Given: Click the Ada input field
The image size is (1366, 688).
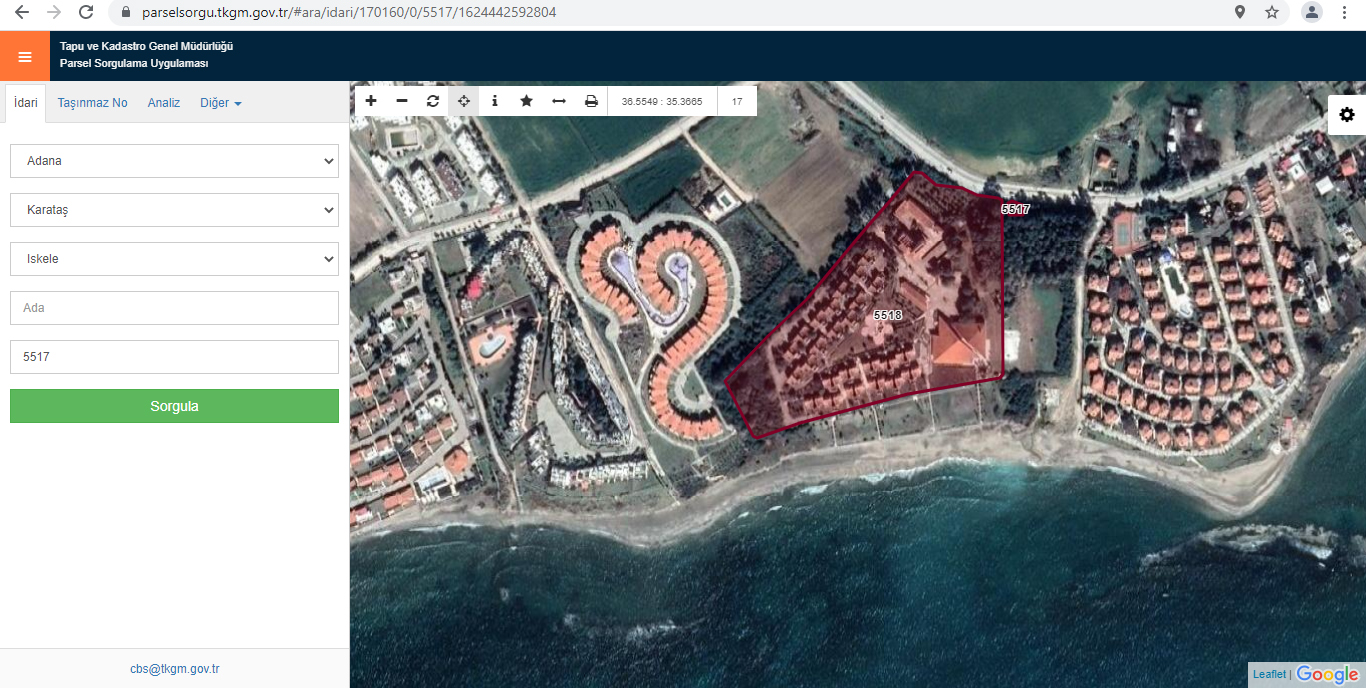Looking at the screenshot, I should [174, 308].
